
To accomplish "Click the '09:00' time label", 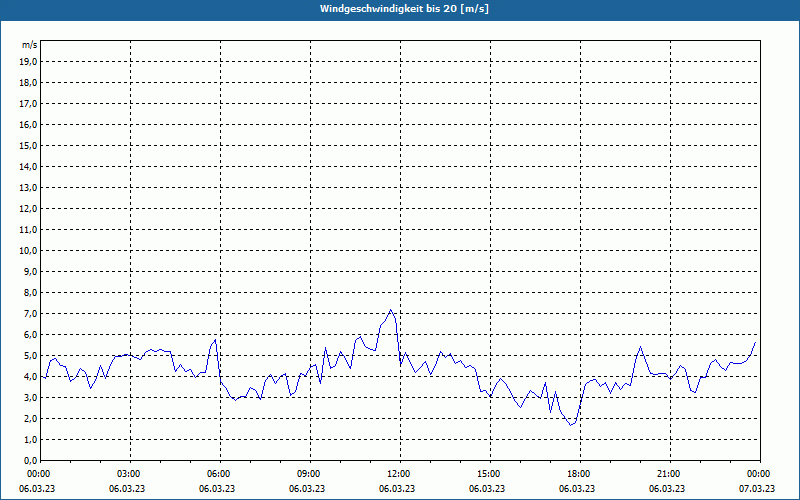I will (x=308, y=474).
